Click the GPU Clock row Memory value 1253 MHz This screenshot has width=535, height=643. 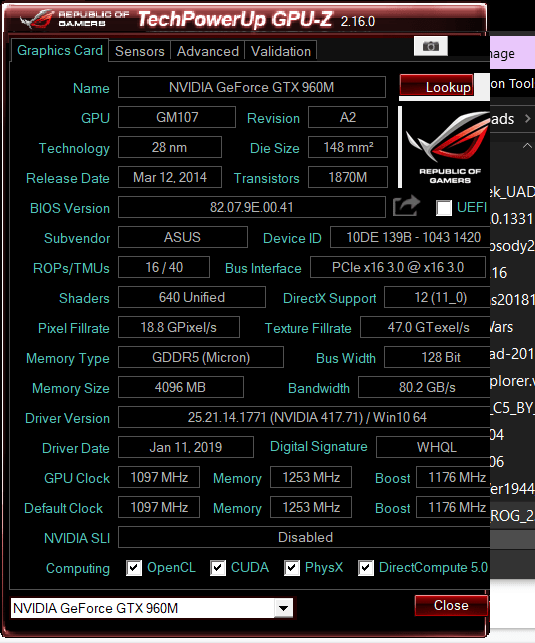[x=311, y=477]
